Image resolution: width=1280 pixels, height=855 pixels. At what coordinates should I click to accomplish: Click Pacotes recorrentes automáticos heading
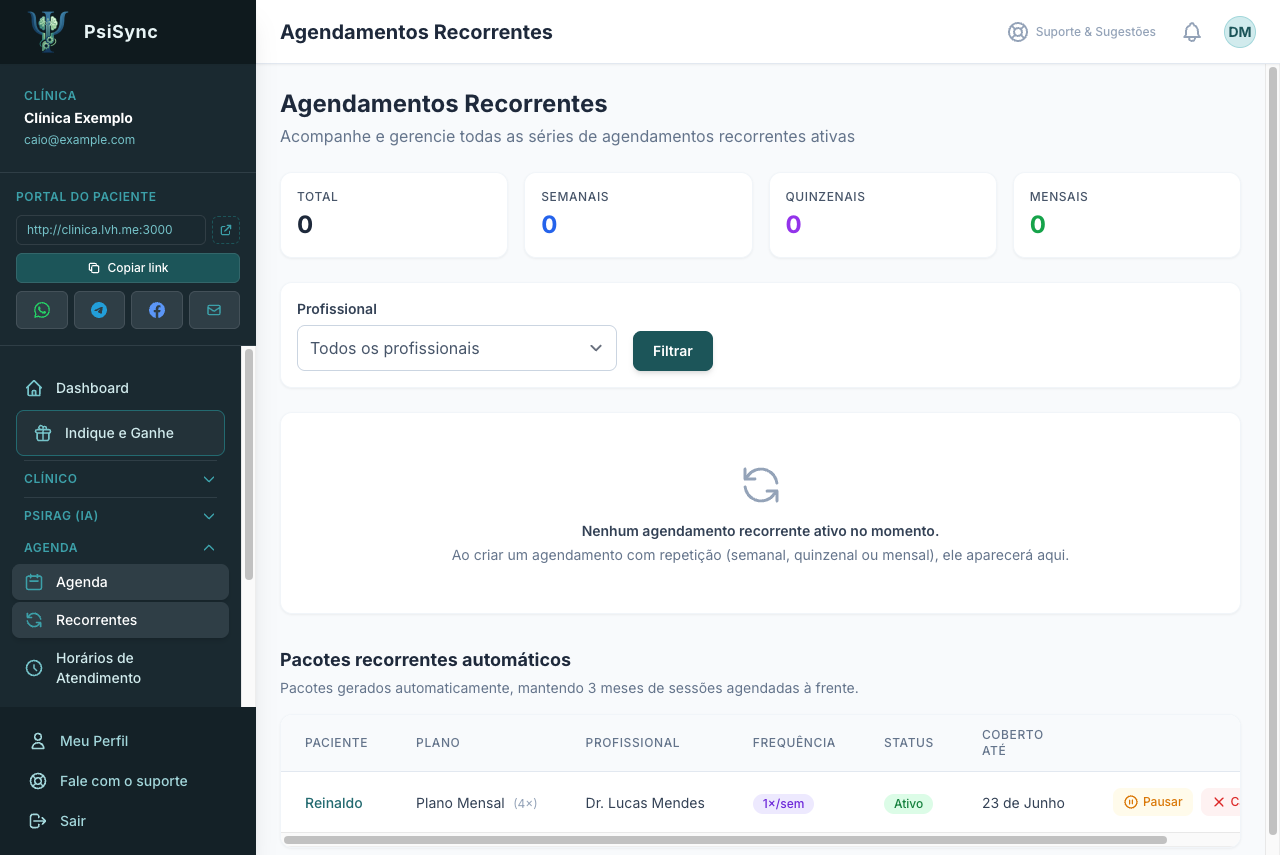425,660
